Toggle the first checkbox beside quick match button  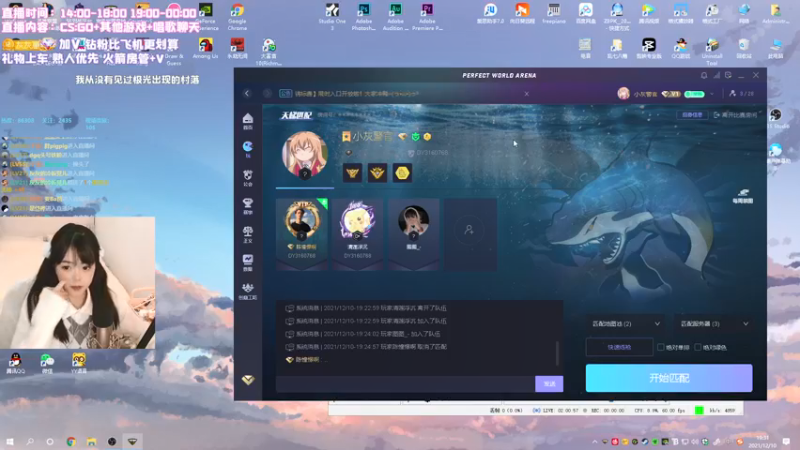[x=661, y=347]
